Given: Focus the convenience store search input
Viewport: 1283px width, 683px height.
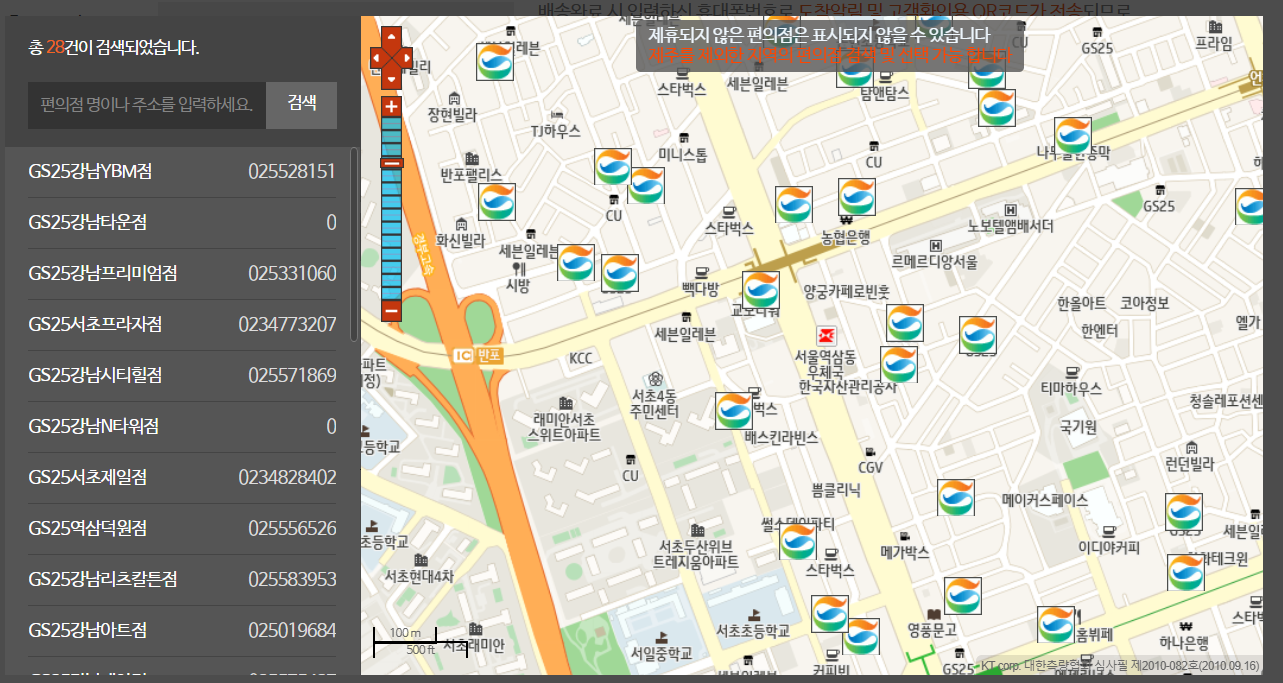Looking at the screenshot, I should click(147, 105).
